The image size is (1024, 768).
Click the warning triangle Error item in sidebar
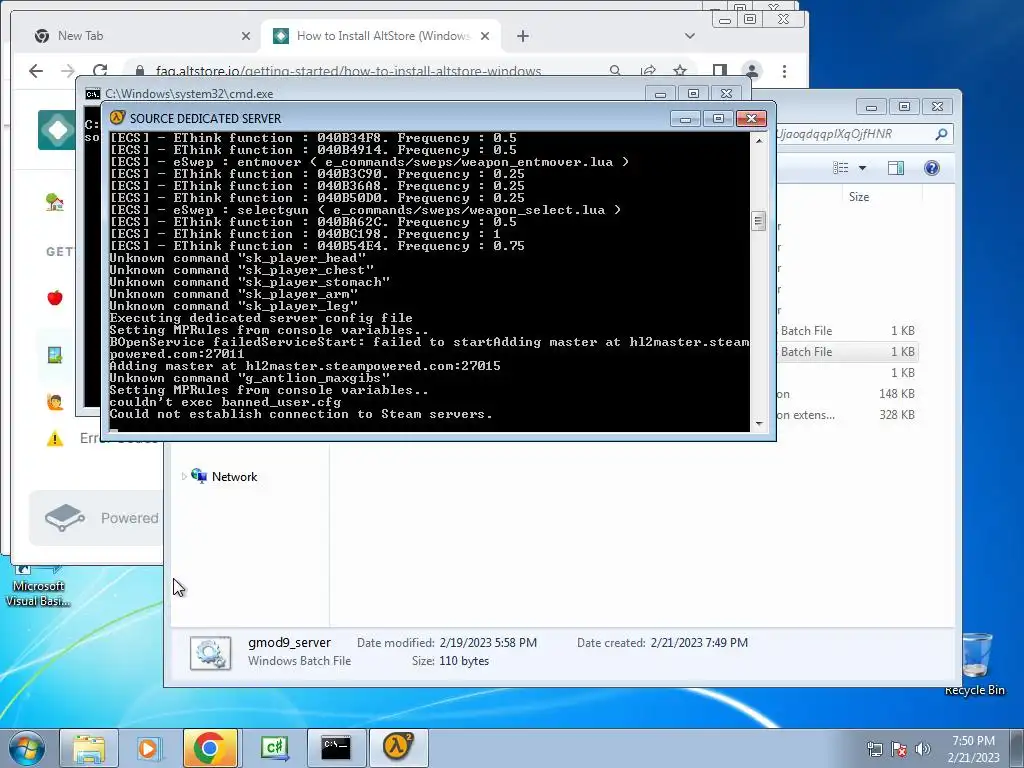(55, 438)
